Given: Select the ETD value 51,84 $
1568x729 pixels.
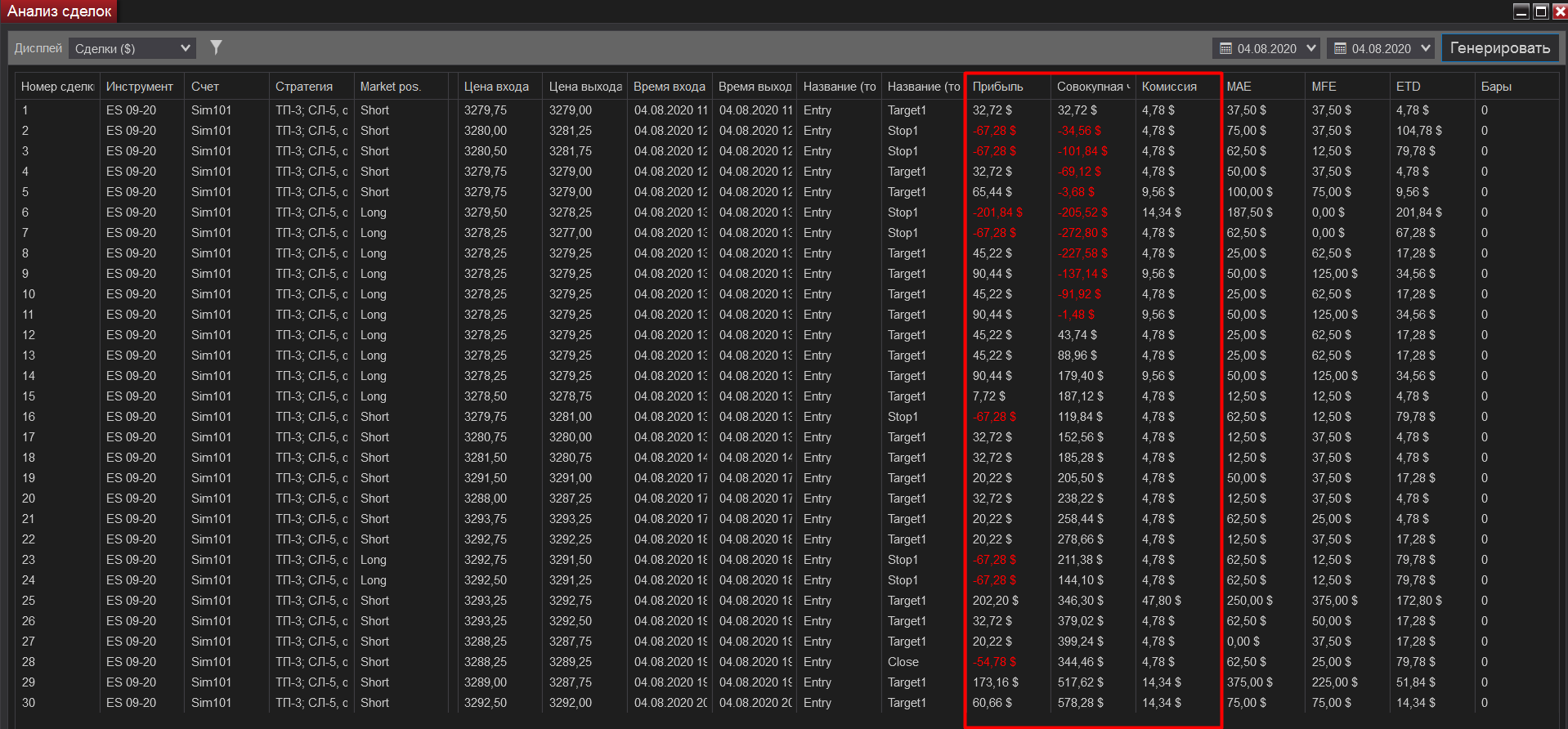Looking at the screenshot, I should click(x=1416, y=682).
